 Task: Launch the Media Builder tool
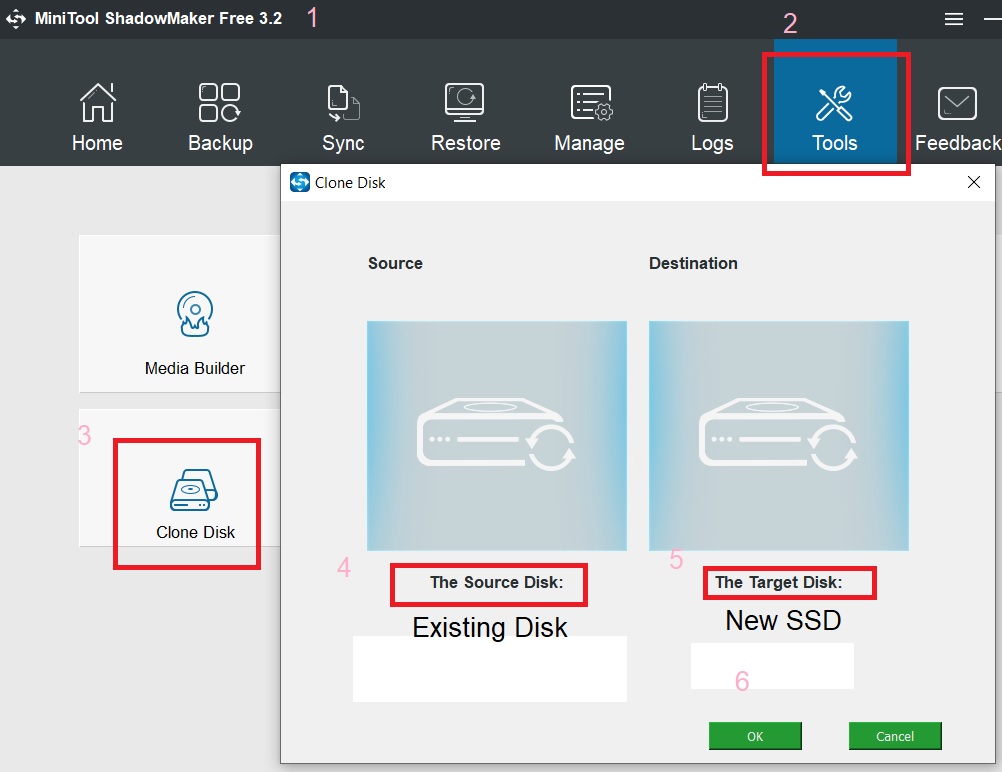tap(180, 314)
